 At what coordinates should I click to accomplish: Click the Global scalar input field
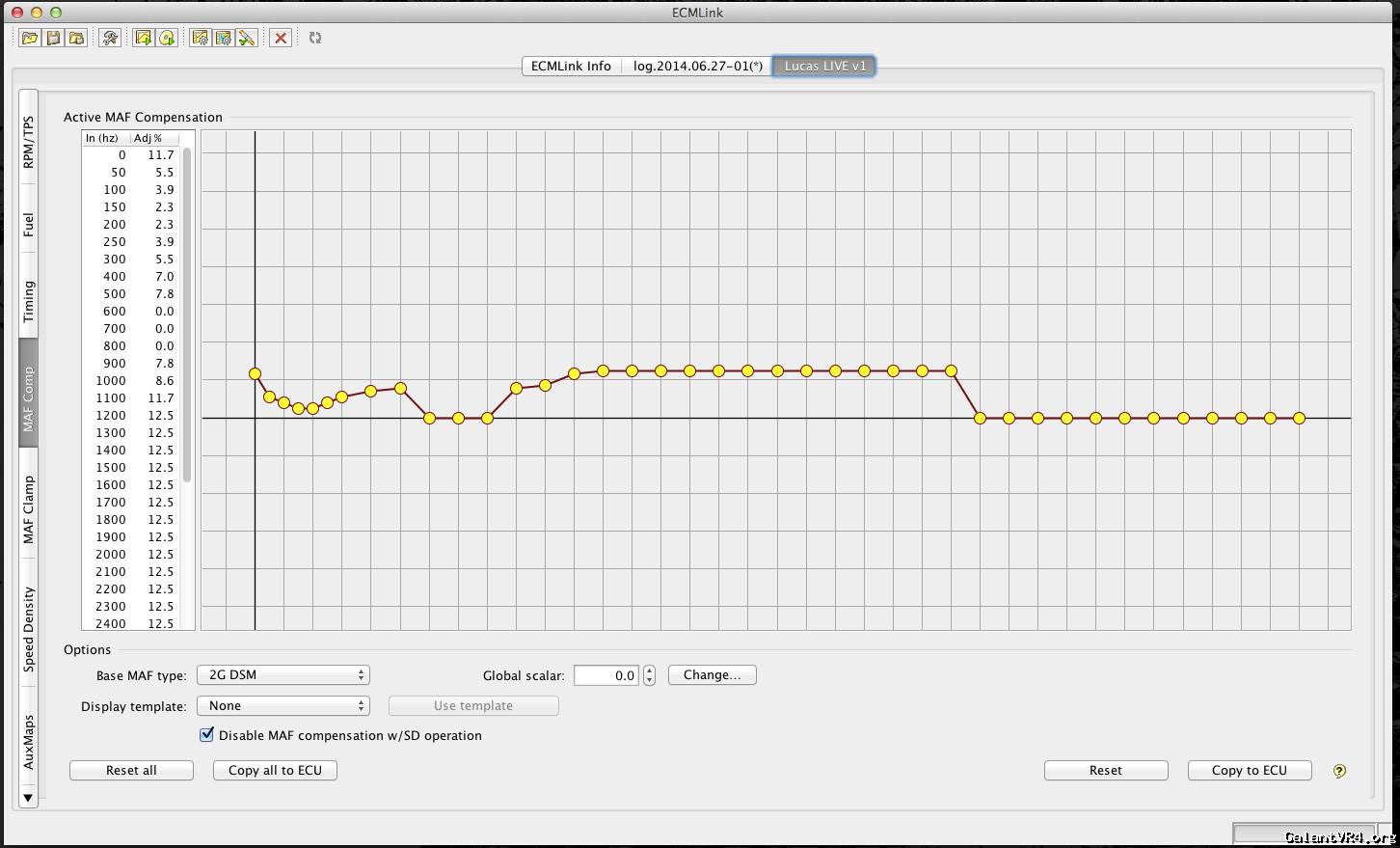[x=606, y=675]
